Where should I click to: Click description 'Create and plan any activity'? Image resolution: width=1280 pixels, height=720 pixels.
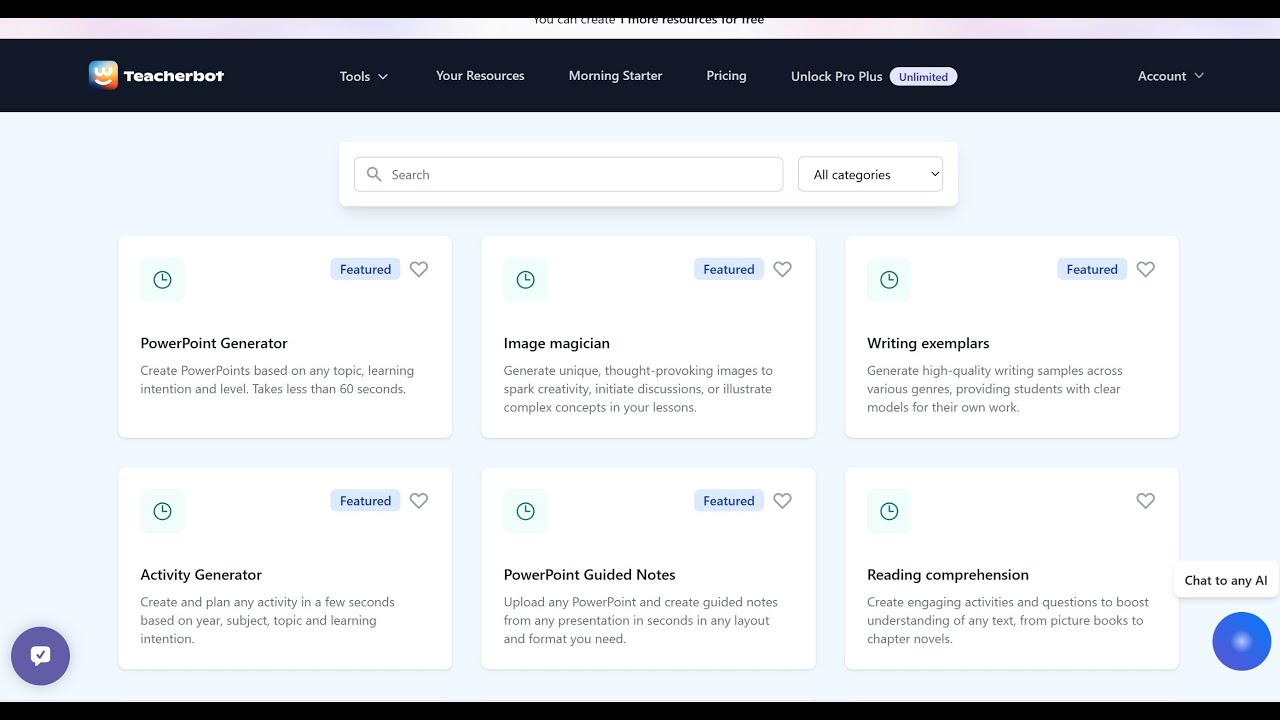[x=267, y=620]
